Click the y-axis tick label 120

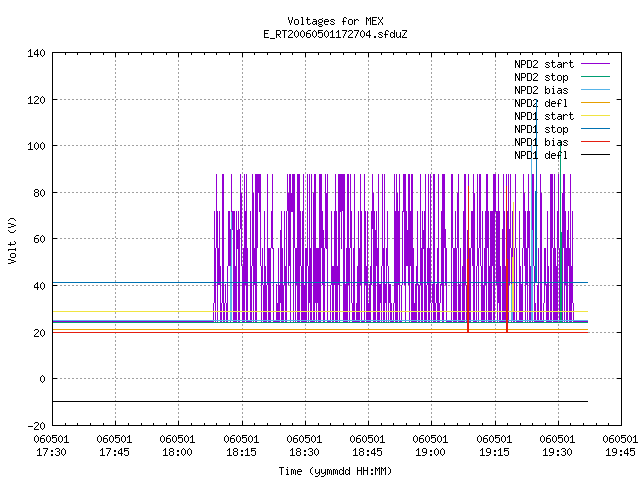tap(36, 100)
